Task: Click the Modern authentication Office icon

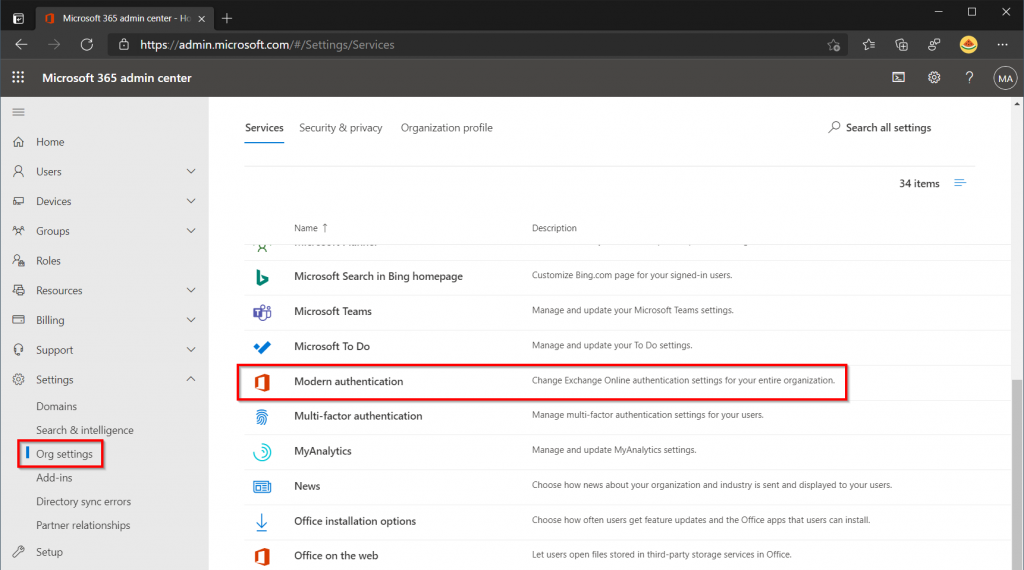Action: (262, 382)
